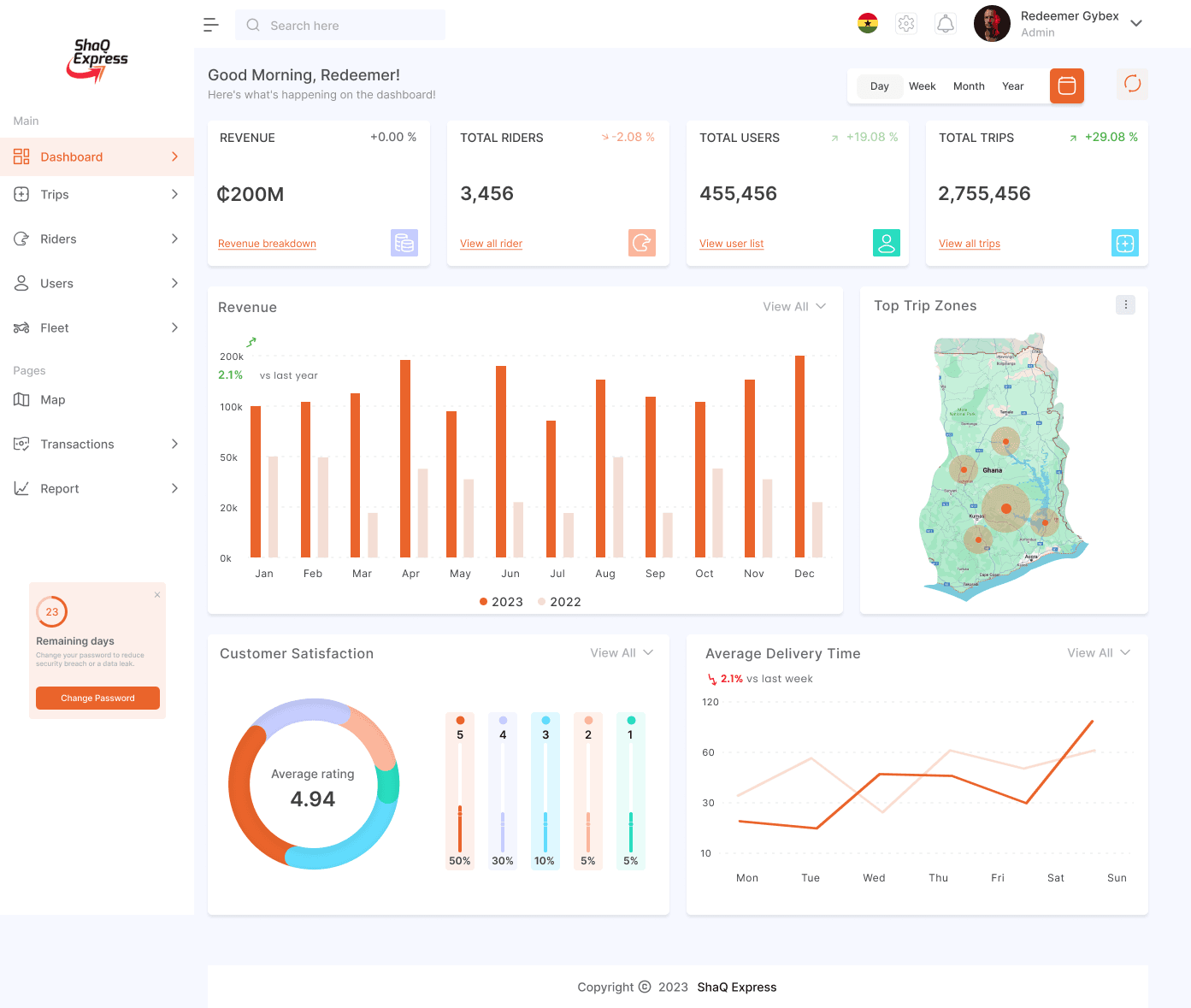Viewport: 1191px width, 1008px height.
Task: Click the settings gear icon
Action: point(905,23)
